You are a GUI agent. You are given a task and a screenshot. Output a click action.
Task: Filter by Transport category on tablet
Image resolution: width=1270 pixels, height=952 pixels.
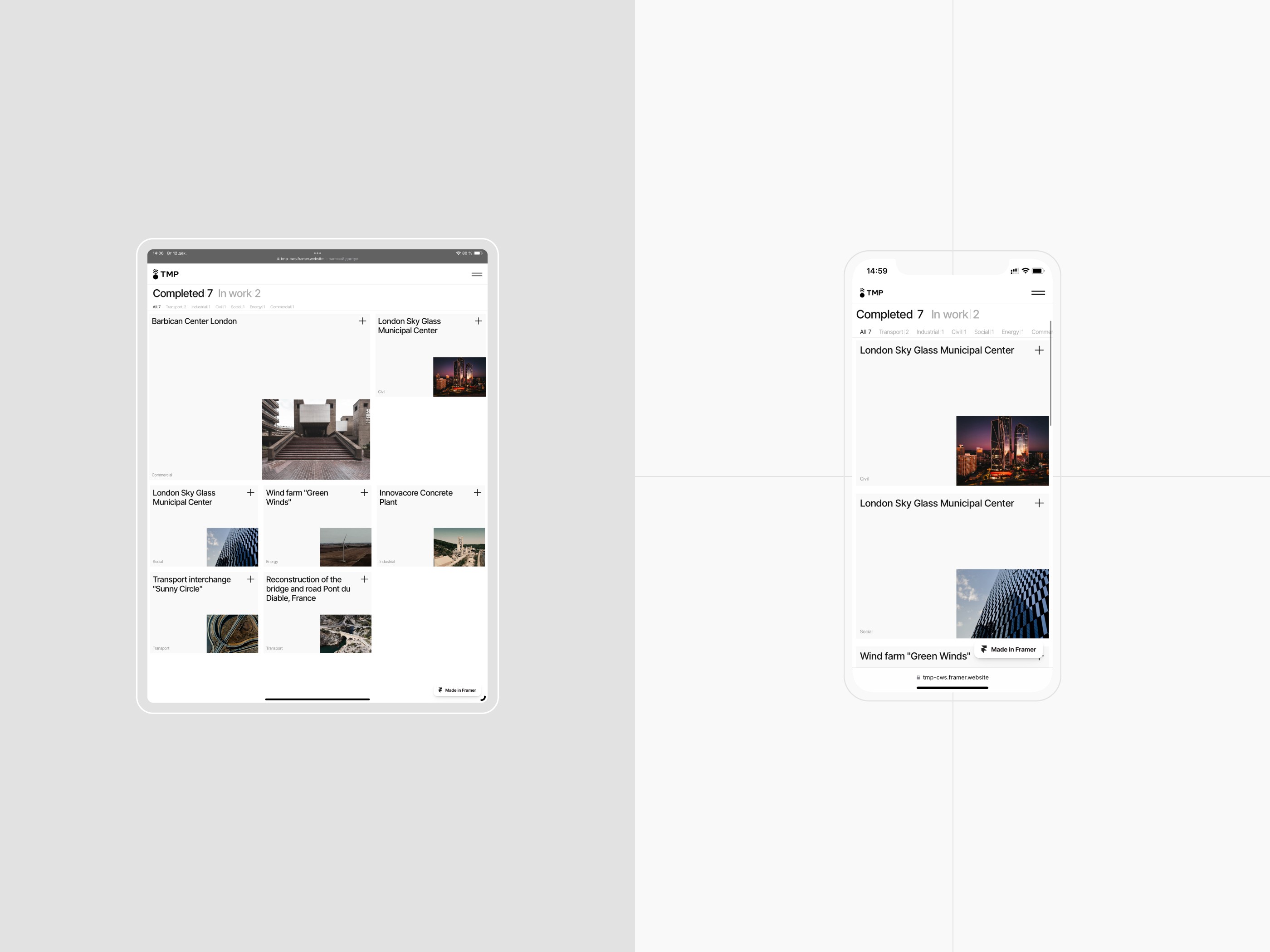[x=176, y=307]
